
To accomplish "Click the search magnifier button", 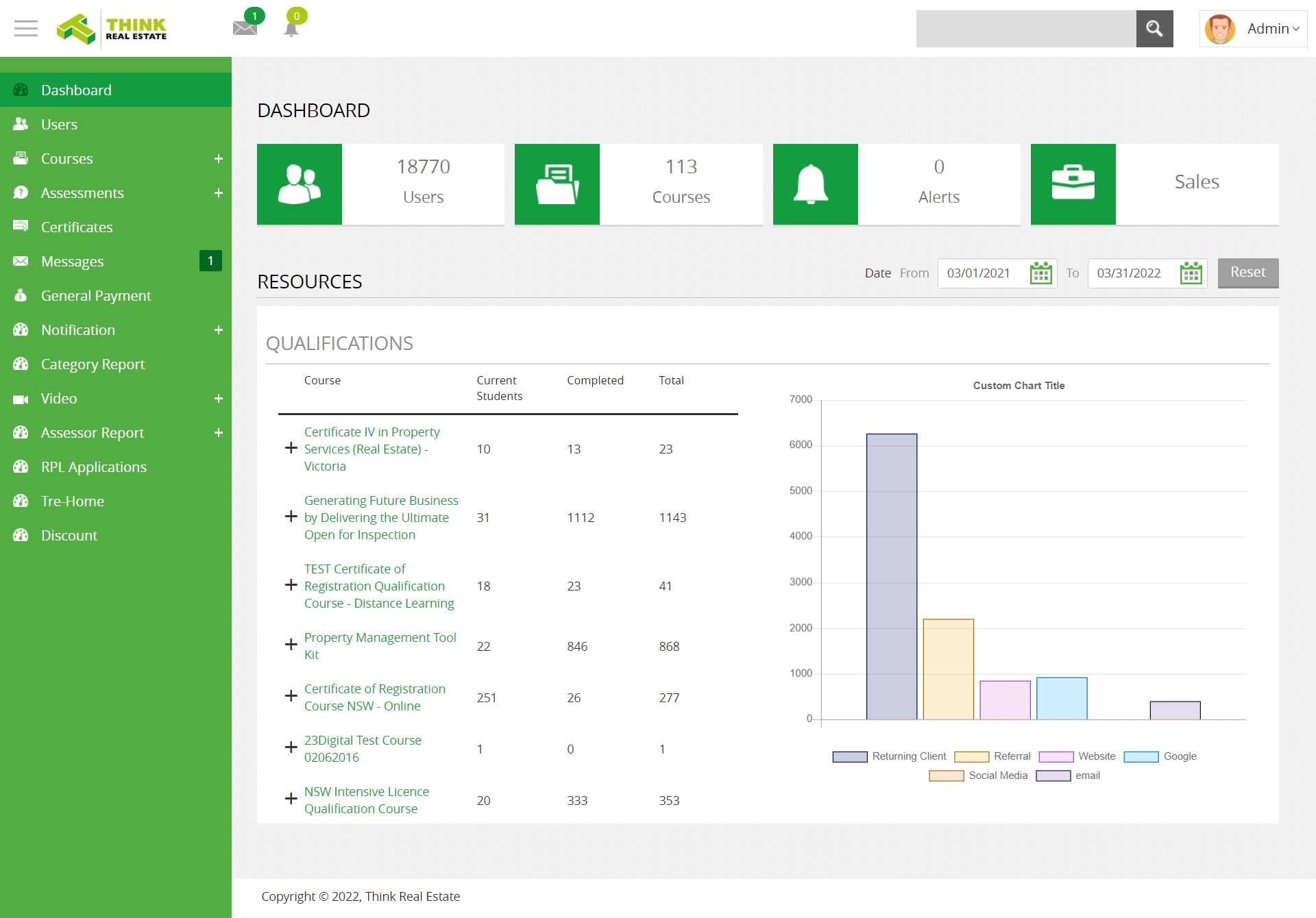I will (x=1154, y=29).
